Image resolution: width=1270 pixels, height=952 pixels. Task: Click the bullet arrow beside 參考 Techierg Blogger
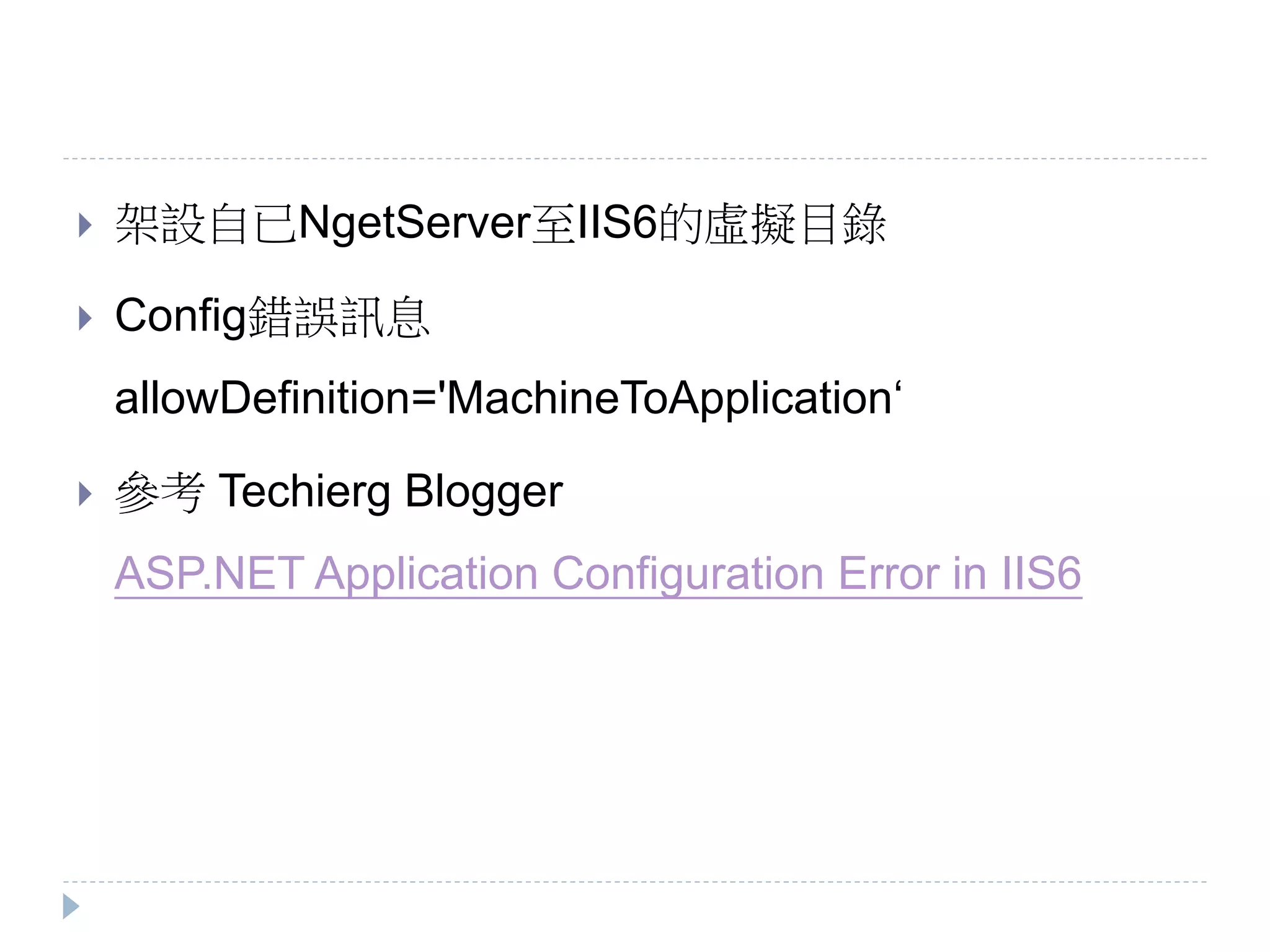(86, 493)
